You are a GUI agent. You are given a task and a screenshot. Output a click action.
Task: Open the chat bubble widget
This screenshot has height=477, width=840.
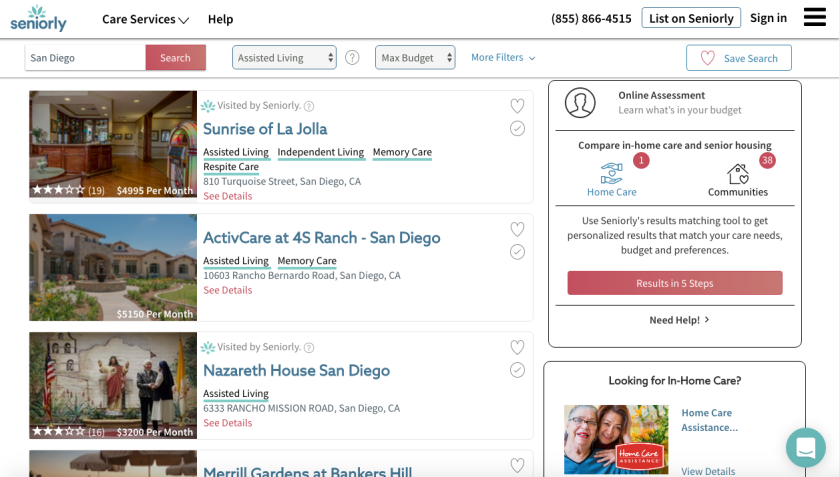[806, 448]
